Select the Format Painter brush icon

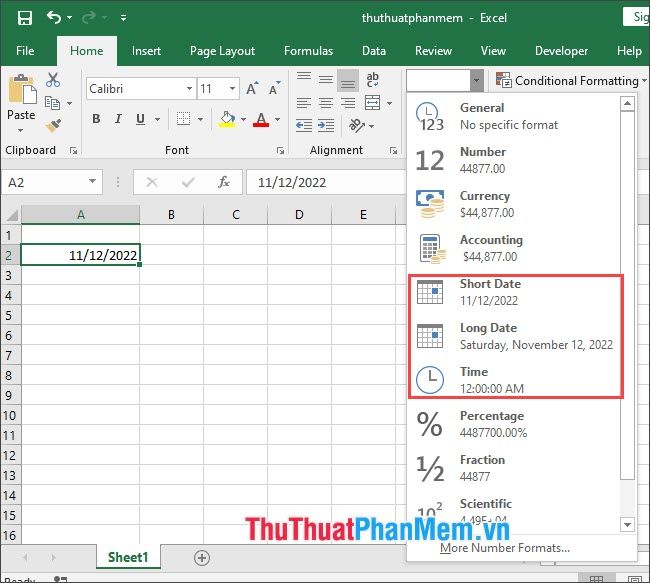[53, 125]
